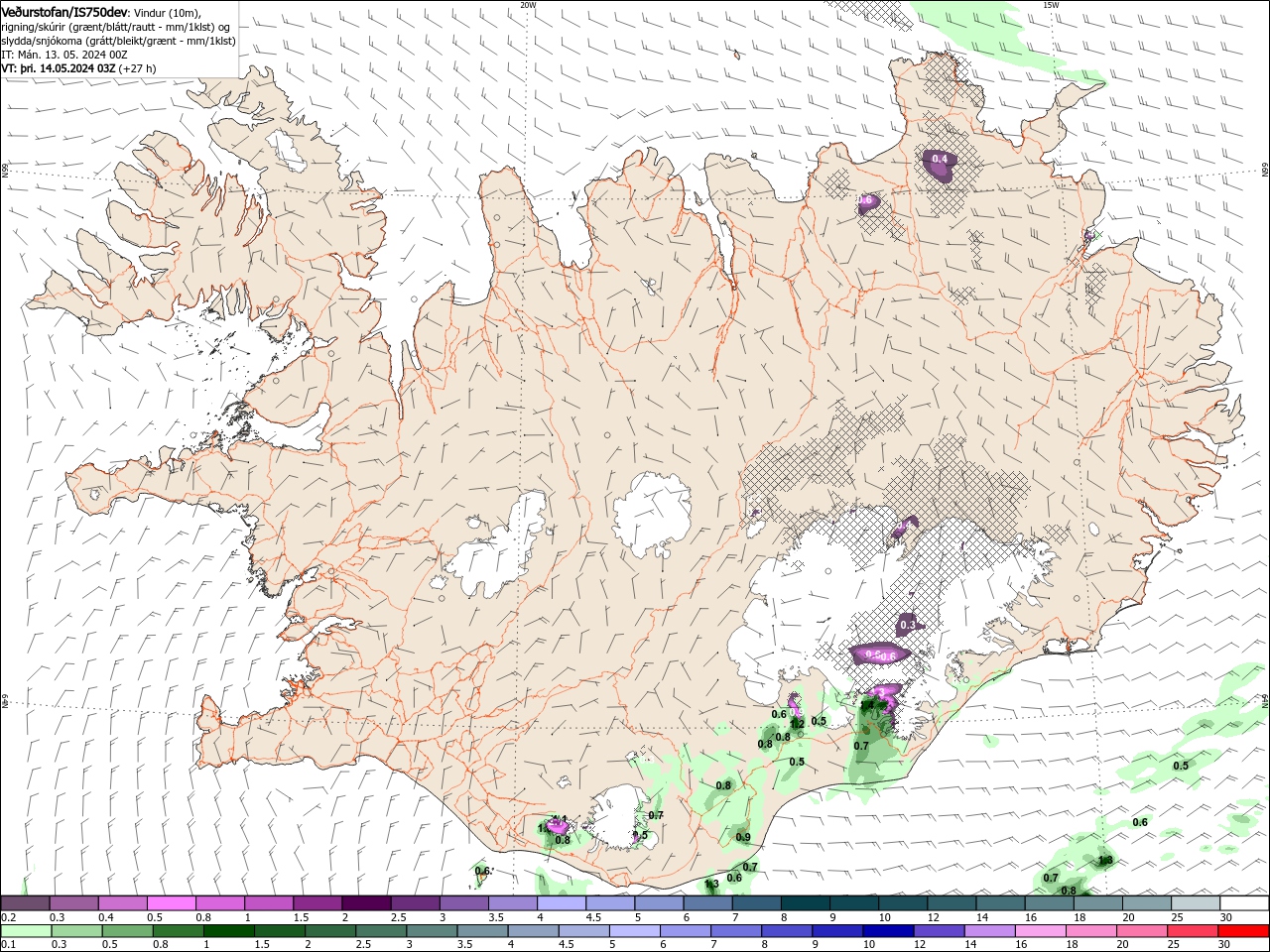Click the 1.3 rain value near the bottom edge
The image size is (1270, 952).
coord(711,884)
